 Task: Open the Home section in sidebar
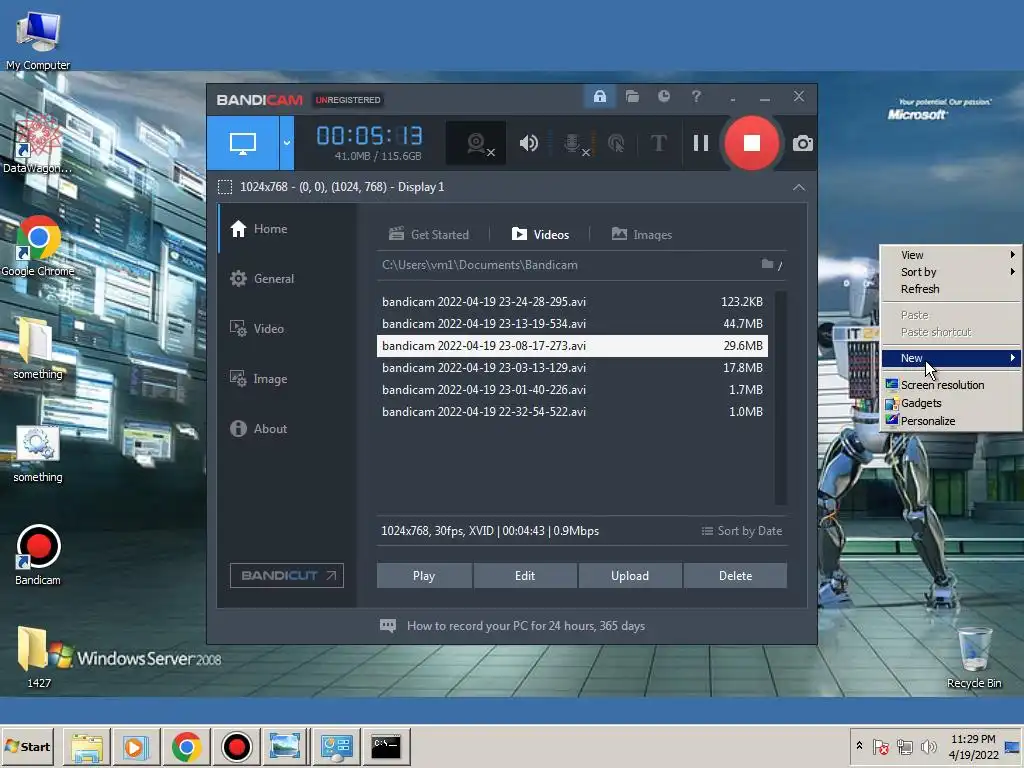tap(287, 229)
